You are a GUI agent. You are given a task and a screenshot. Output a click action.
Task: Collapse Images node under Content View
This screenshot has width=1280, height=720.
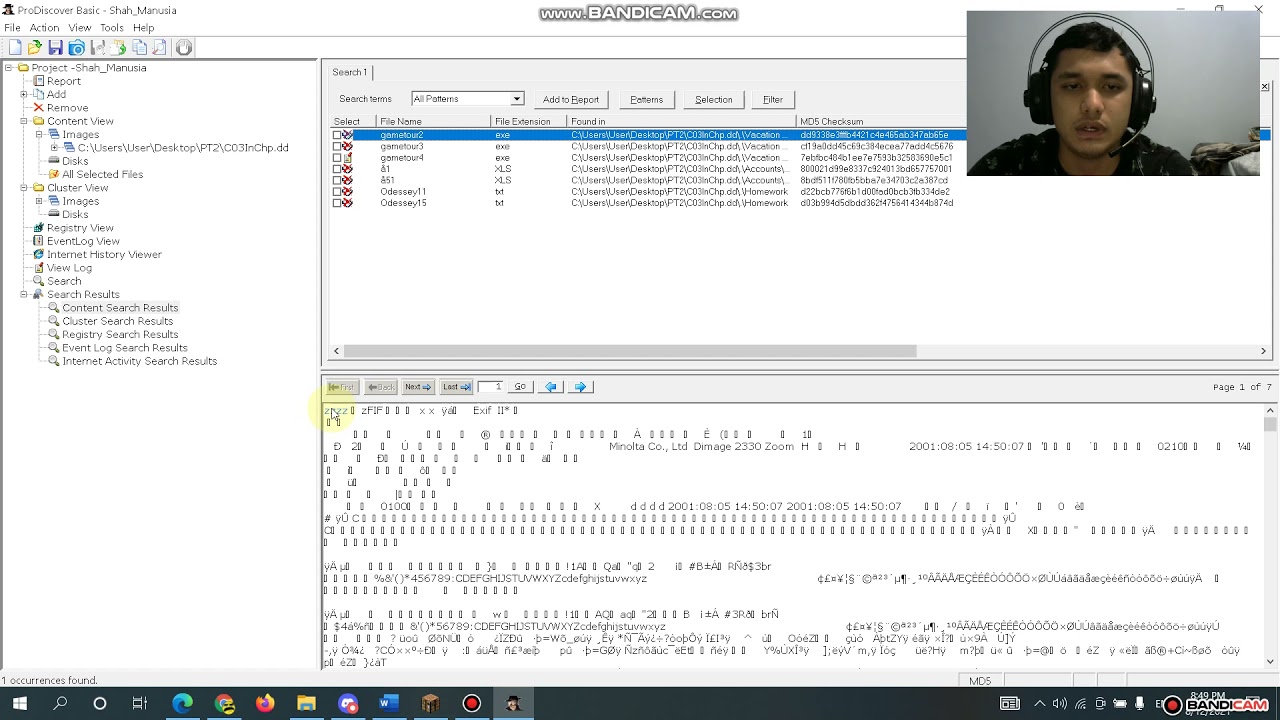(39, 134)
